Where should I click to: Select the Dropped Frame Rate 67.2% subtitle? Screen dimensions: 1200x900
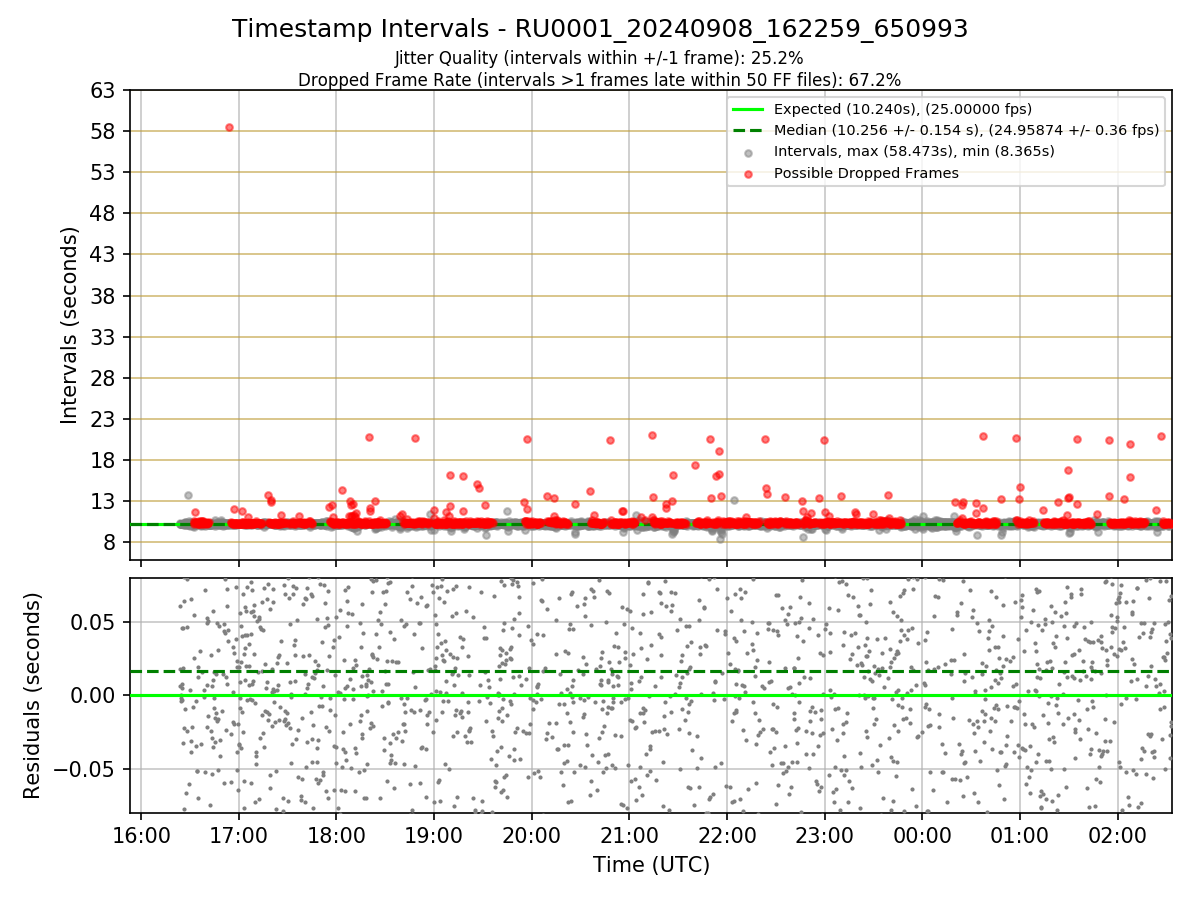[x=600, y=80]
